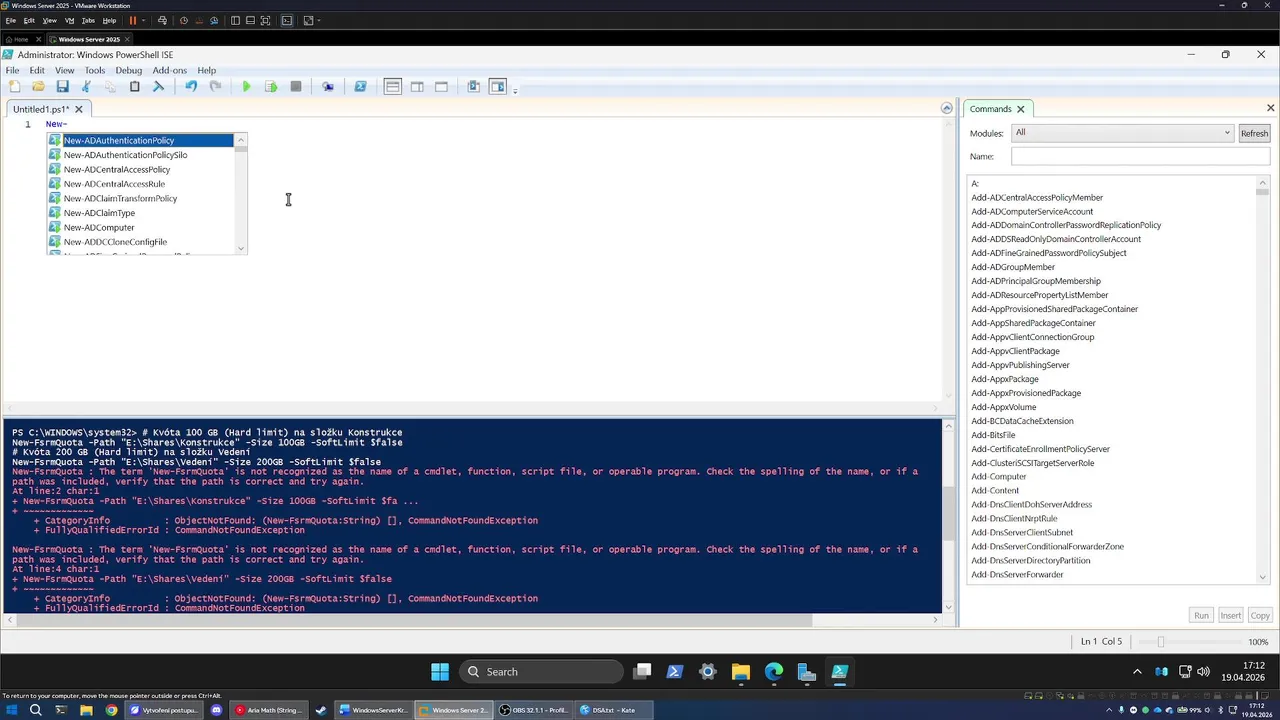Image resolution: width=1280 pixels, height=720 pixels.
Task: Open the Modules dropdown in Commands pane
Action: [1123, 133]
